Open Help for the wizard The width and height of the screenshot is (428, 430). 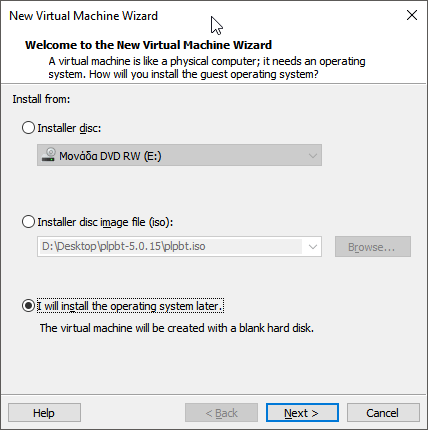[x=44, y=413]
